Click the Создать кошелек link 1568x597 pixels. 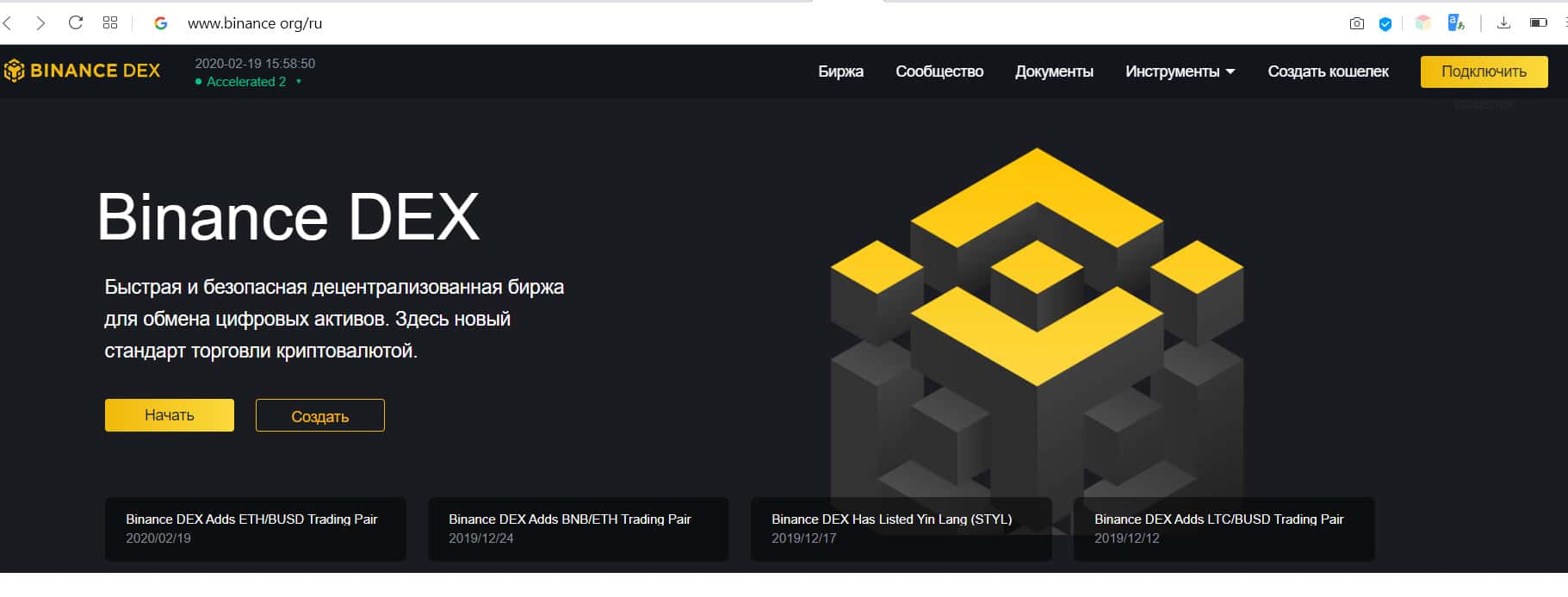[x=1328, y=72]
